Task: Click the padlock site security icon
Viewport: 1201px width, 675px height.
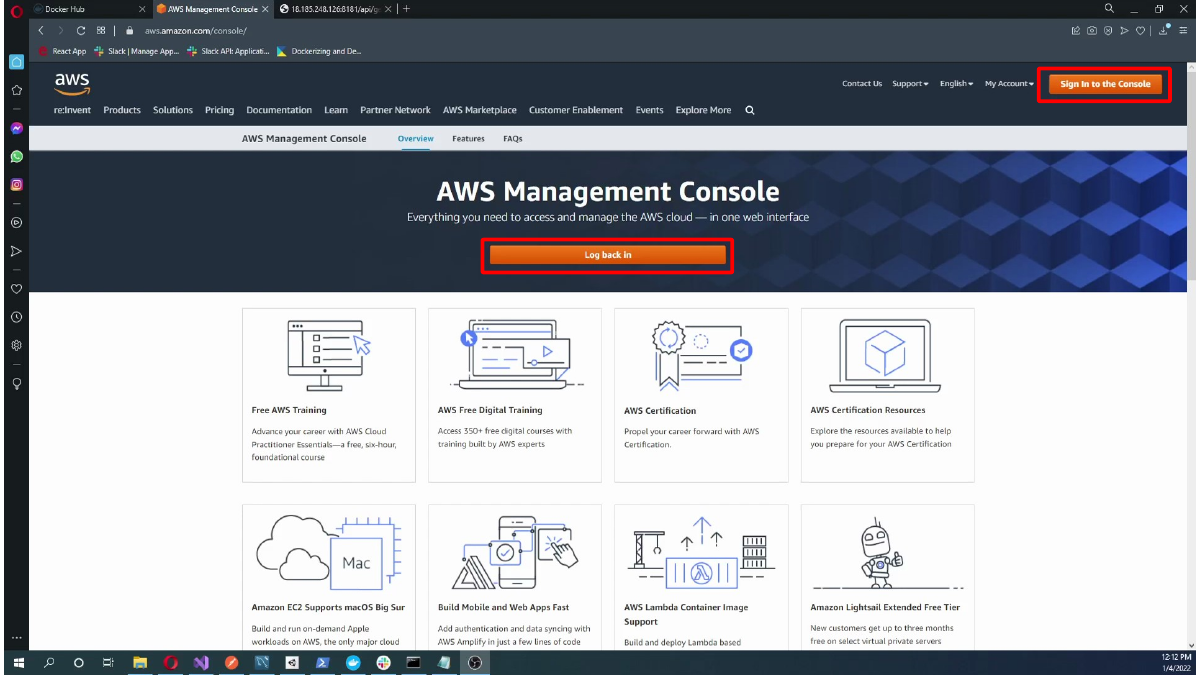Action: point(130,31)
